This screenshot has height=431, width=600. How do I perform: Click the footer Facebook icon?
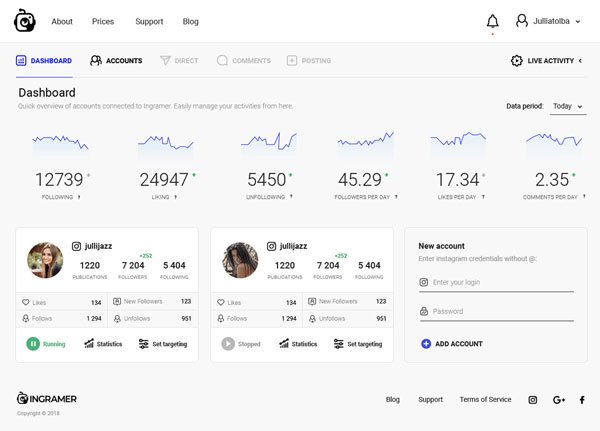(x=582, y=400)
